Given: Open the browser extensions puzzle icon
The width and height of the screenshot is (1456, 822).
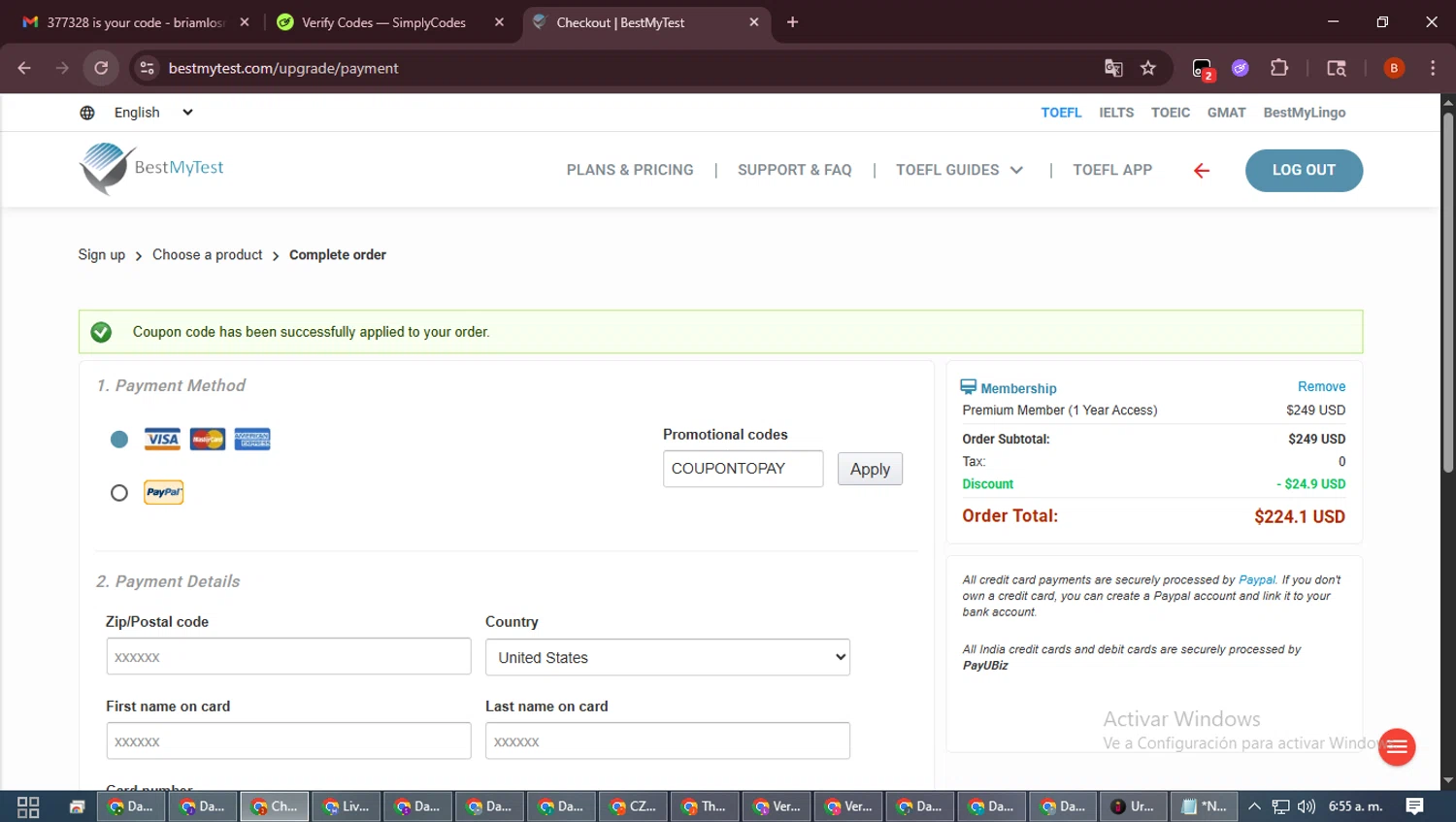Looking at the screenshot, I should click(x=1279, y=68).
